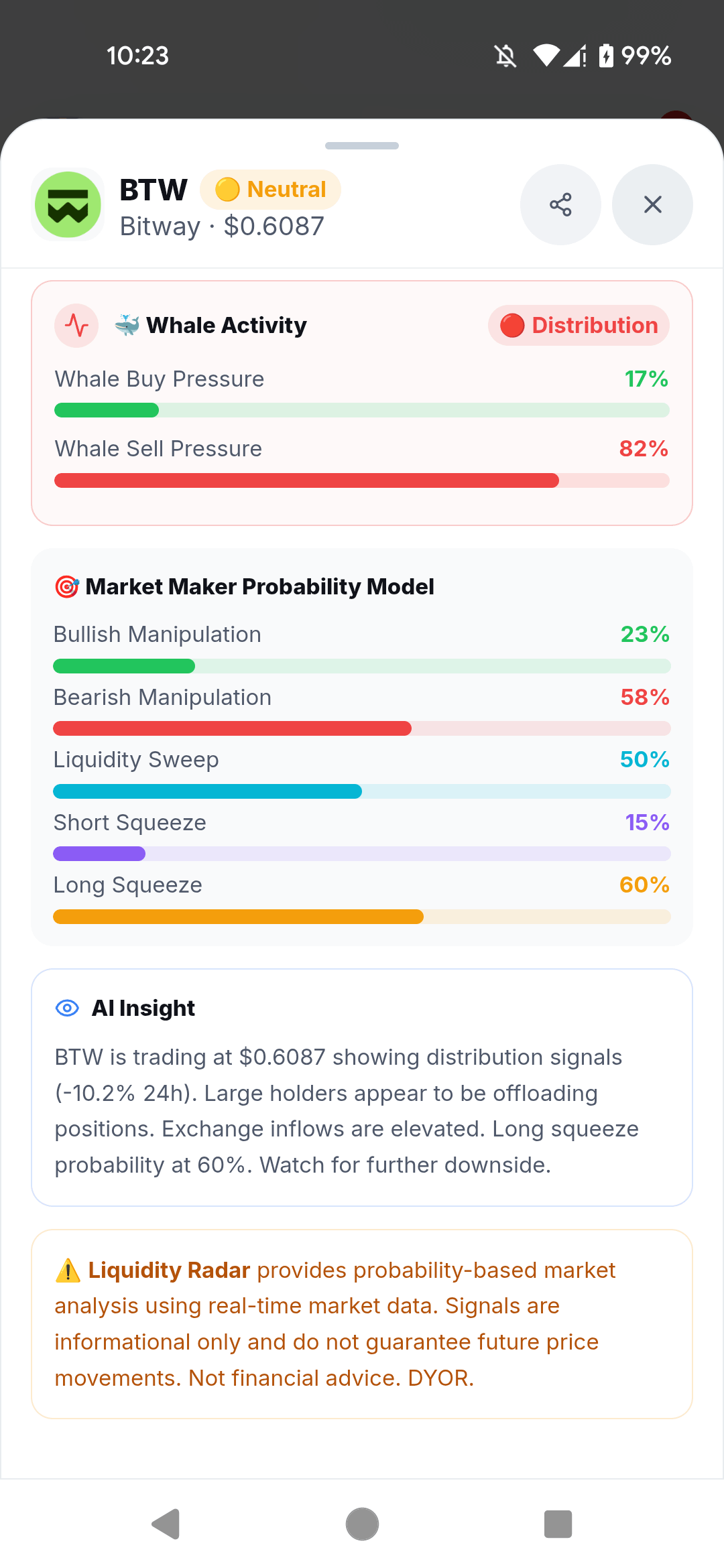This screenshot has height=1568, width=724.
Task: Tap the recent apps square button
Action: pyautogui.click(x=558, y=1524)
